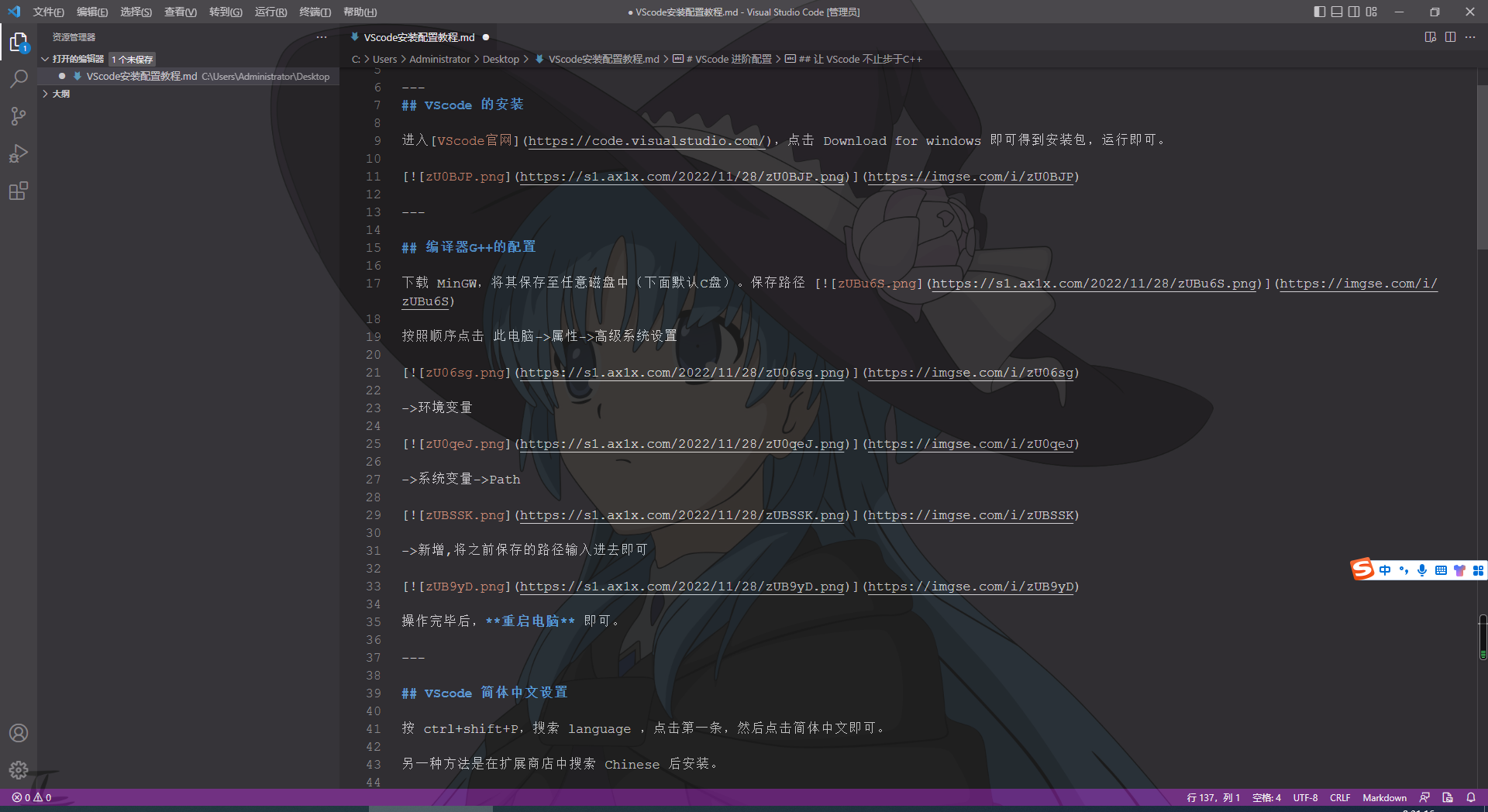Change indentation via '空格: 4' status

(1266, 797)
